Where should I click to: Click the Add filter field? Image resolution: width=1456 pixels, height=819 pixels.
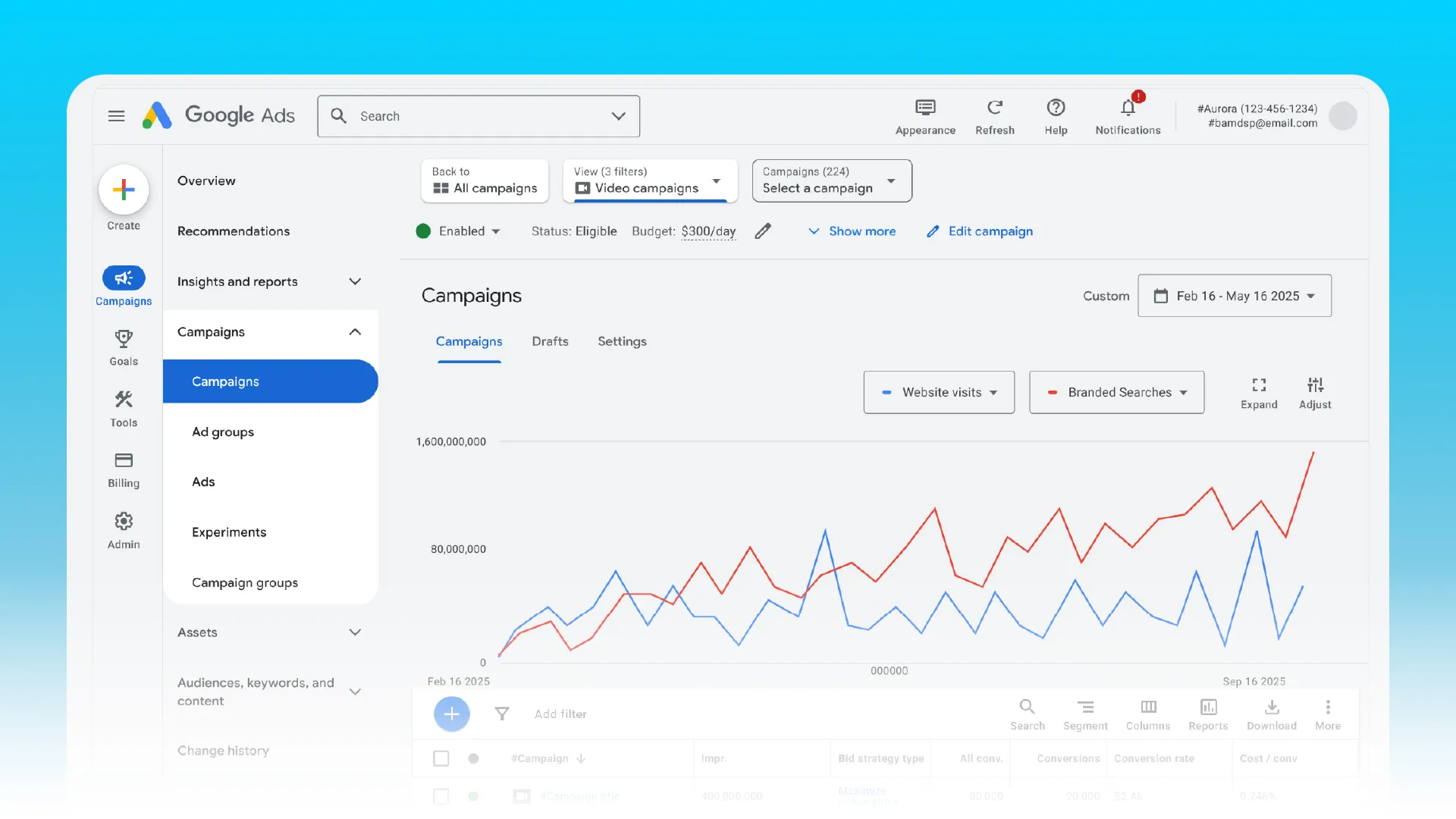[560, 714]
